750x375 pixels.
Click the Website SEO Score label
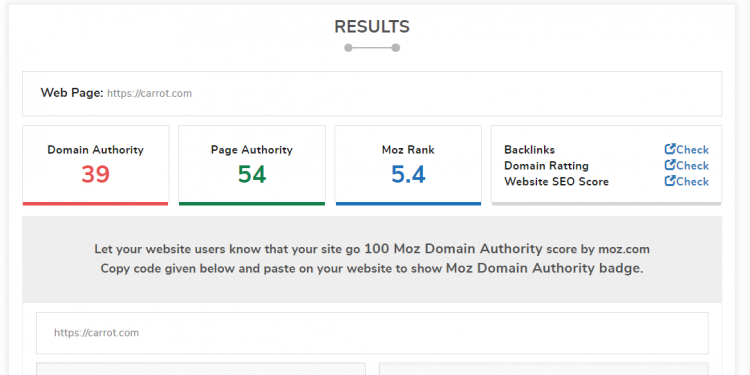tap(556, 181)
